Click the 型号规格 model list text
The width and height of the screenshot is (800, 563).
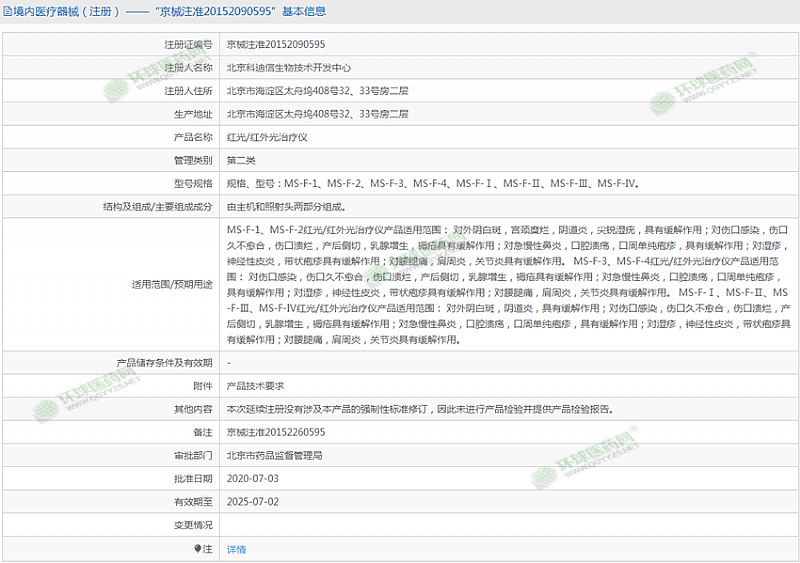point(432,184)
